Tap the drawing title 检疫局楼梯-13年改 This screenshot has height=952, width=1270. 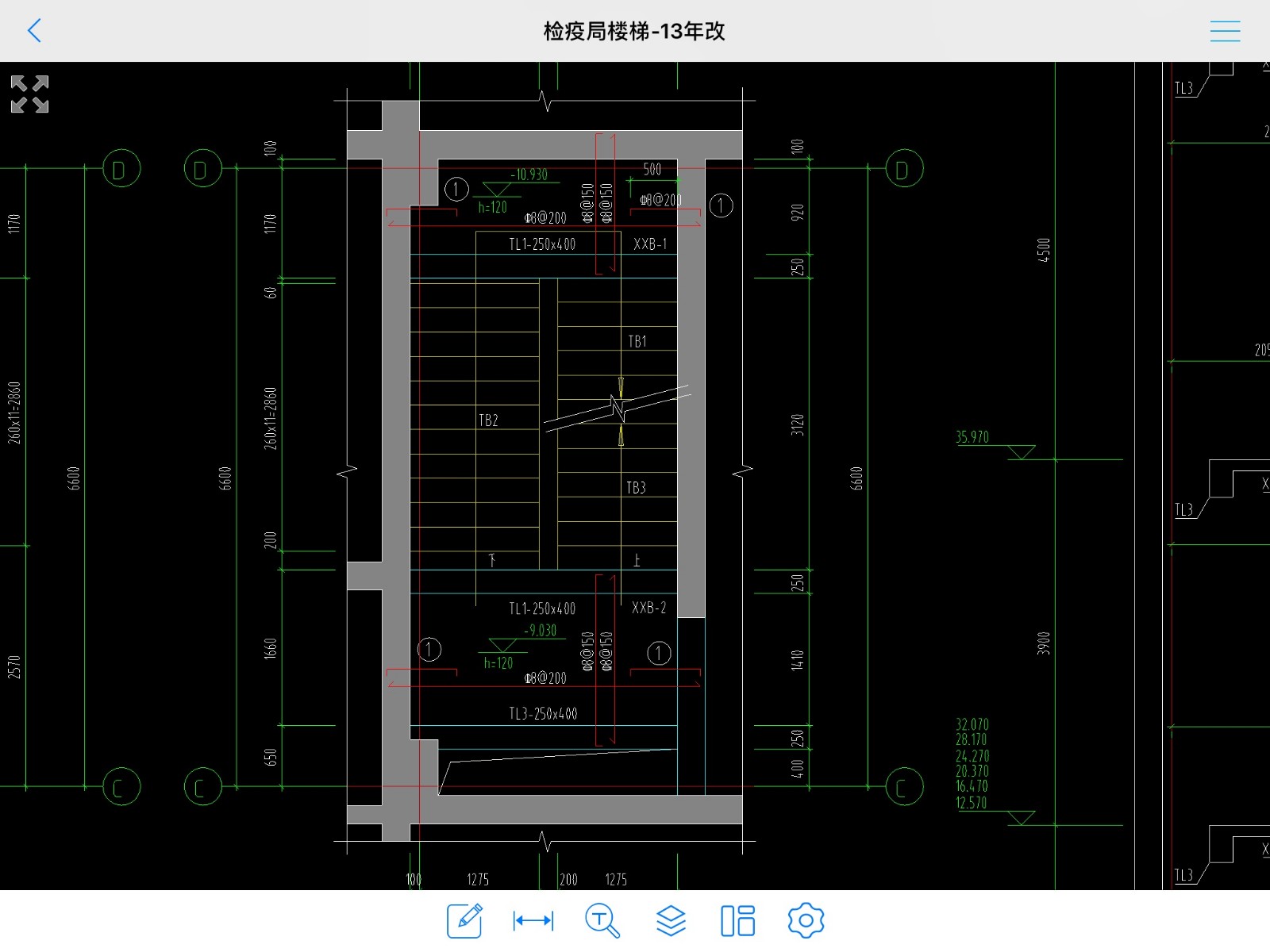click(x=634, y=31)
